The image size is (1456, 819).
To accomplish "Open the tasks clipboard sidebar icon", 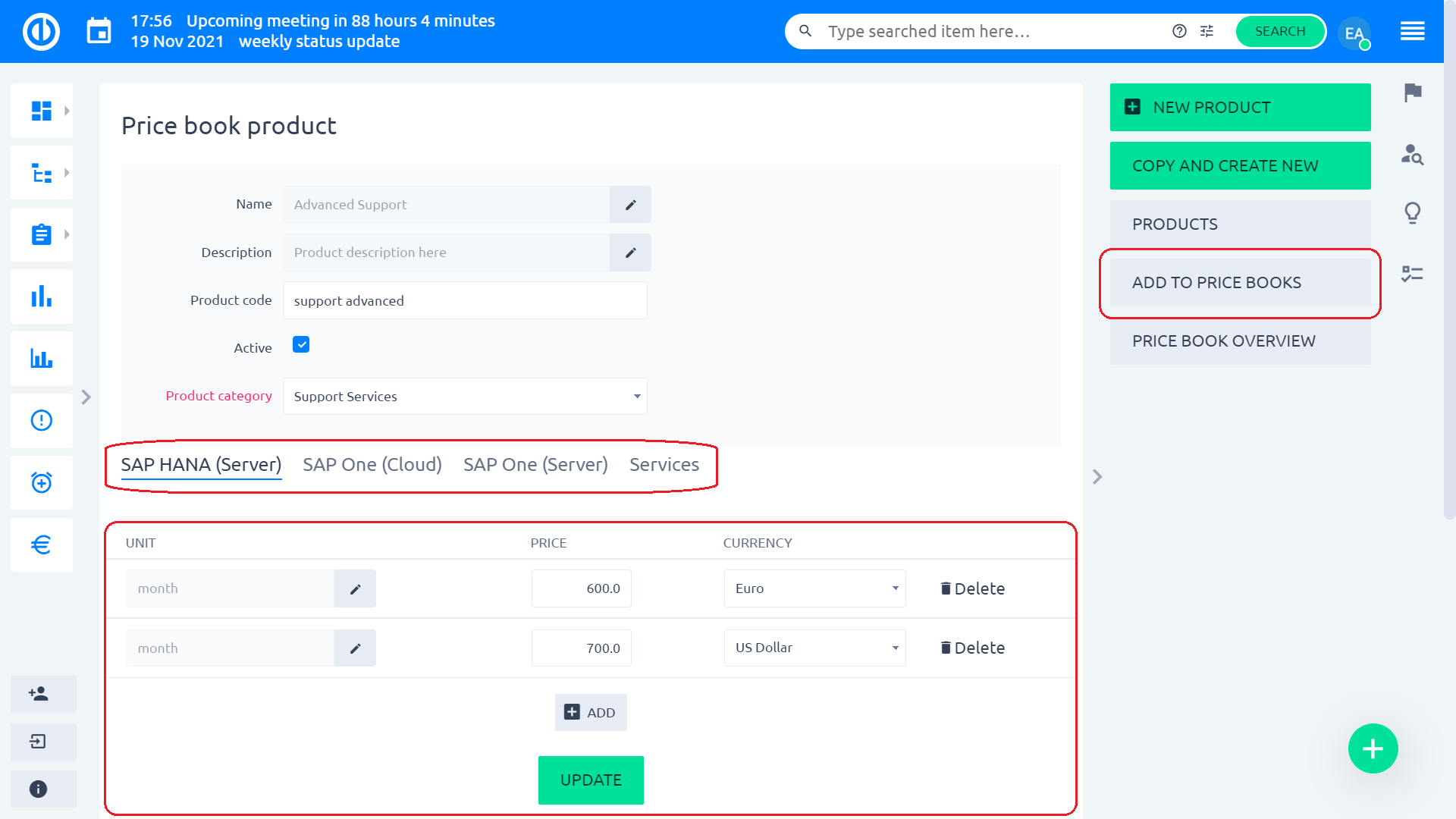I will pyautogui.click(x=42, y=234).
